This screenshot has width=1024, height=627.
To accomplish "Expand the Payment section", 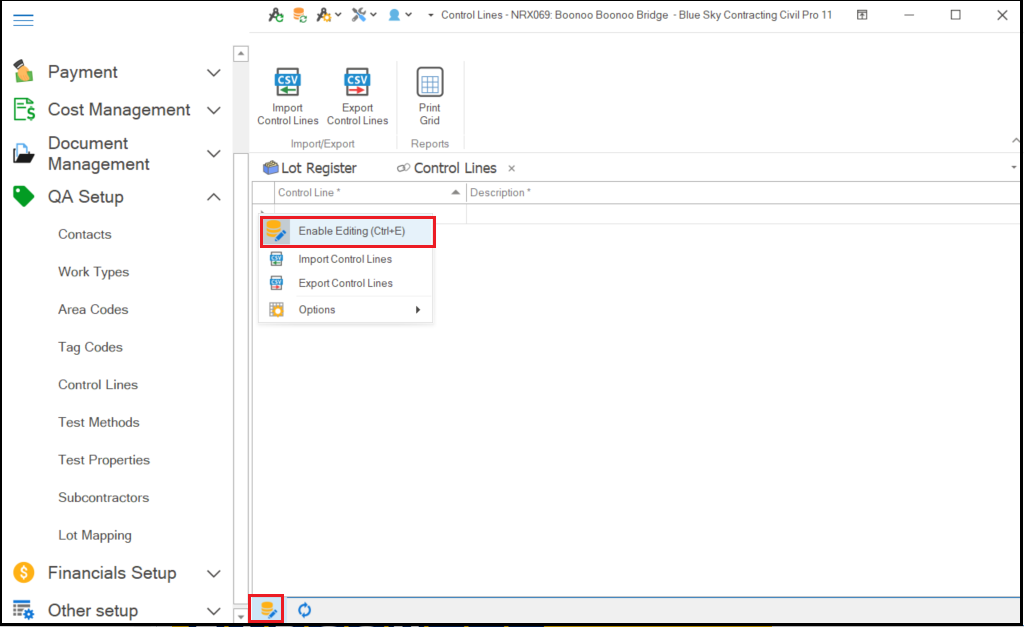I will [x=213, y=73].
